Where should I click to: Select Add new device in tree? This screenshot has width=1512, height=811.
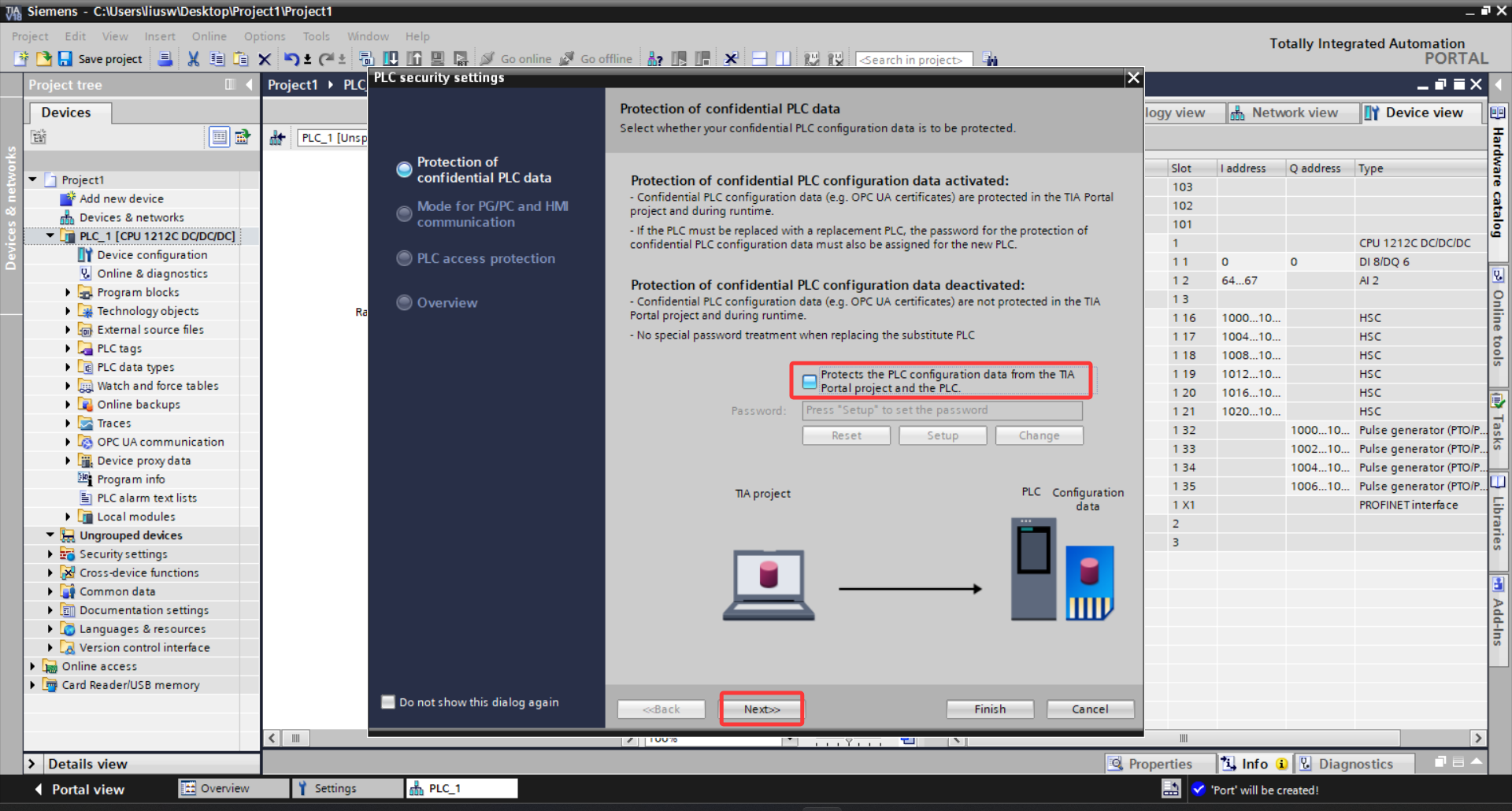(x=121, y=198)
